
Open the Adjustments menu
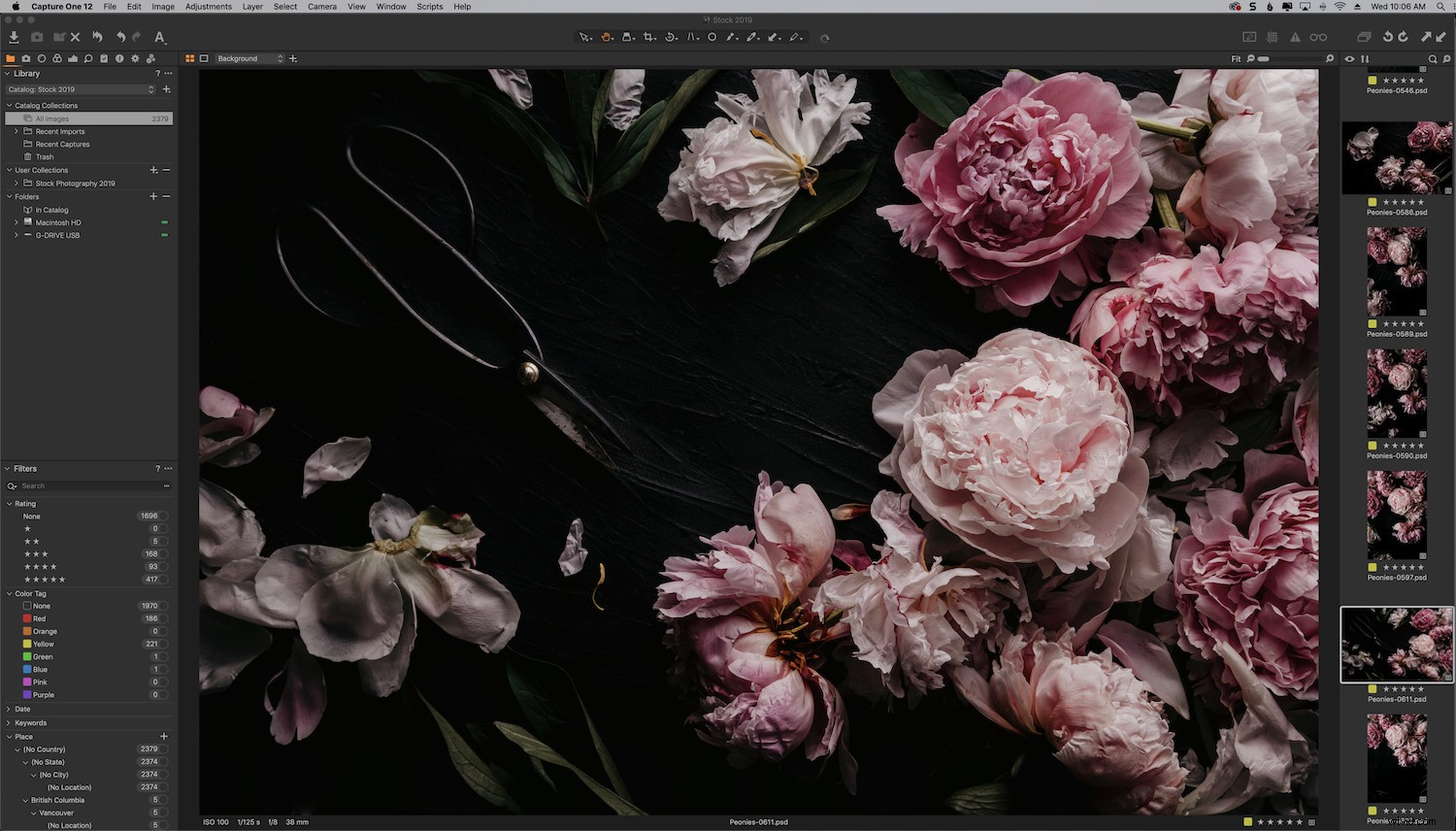click(208, 7)
